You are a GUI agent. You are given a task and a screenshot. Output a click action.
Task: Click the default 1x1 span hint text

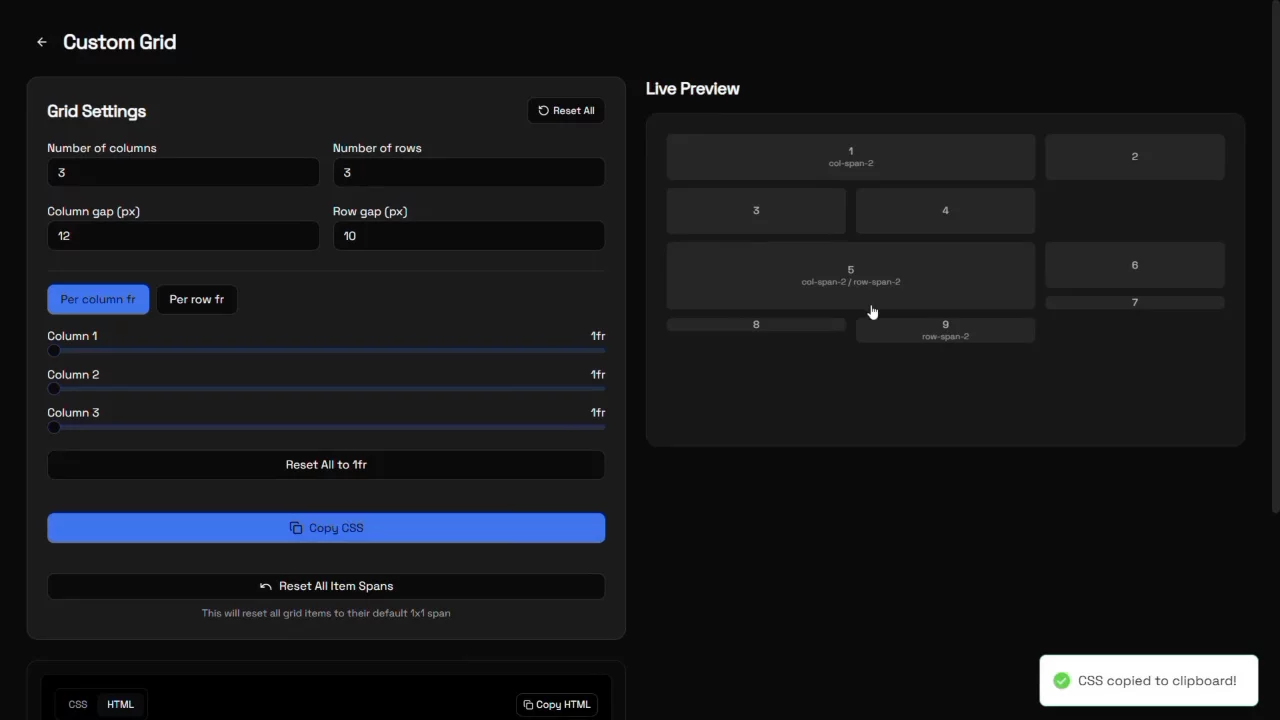326,613
